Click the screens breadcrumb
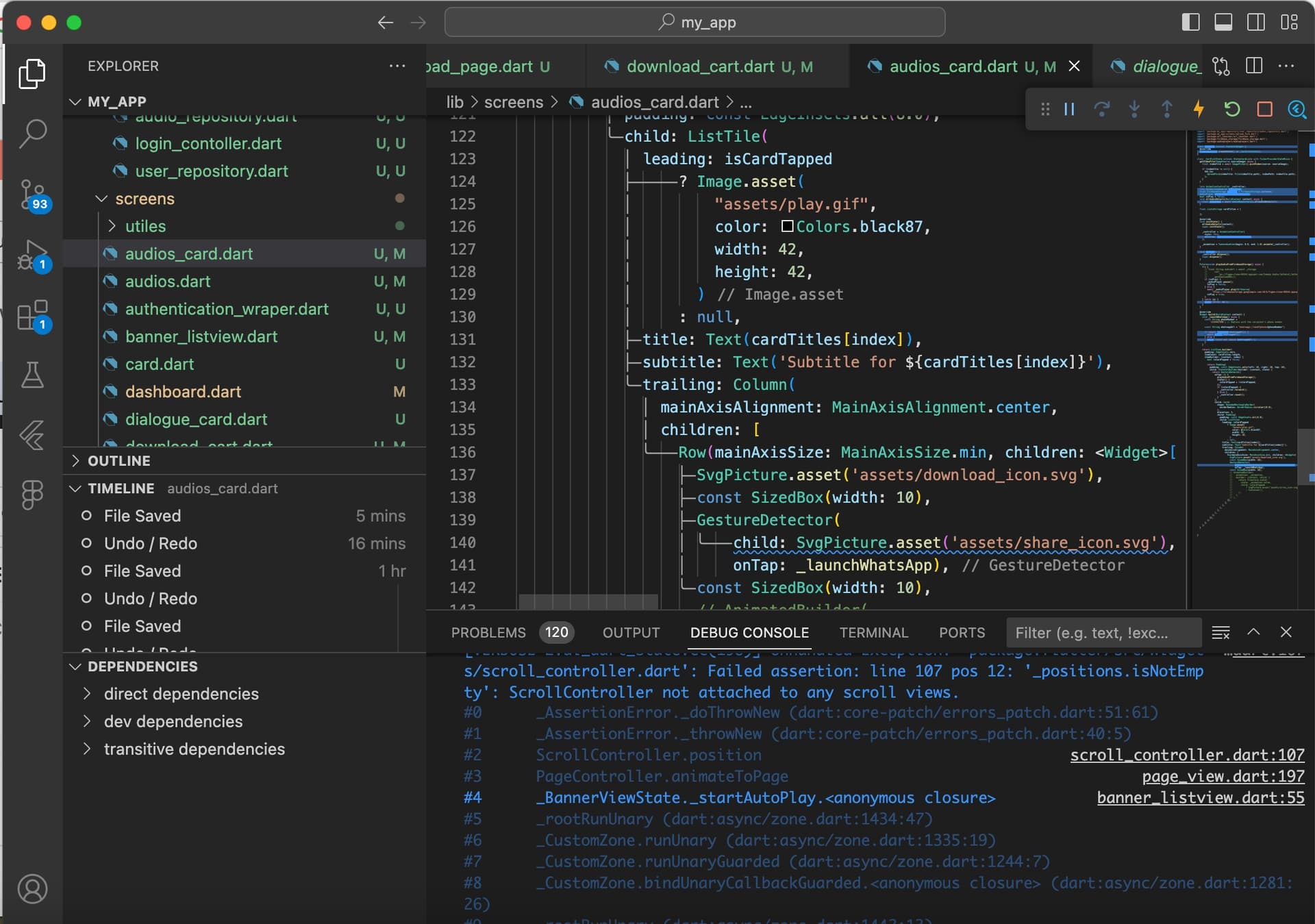The height and width of the screenshot is (924, 1315). click(x=514, y=102)
